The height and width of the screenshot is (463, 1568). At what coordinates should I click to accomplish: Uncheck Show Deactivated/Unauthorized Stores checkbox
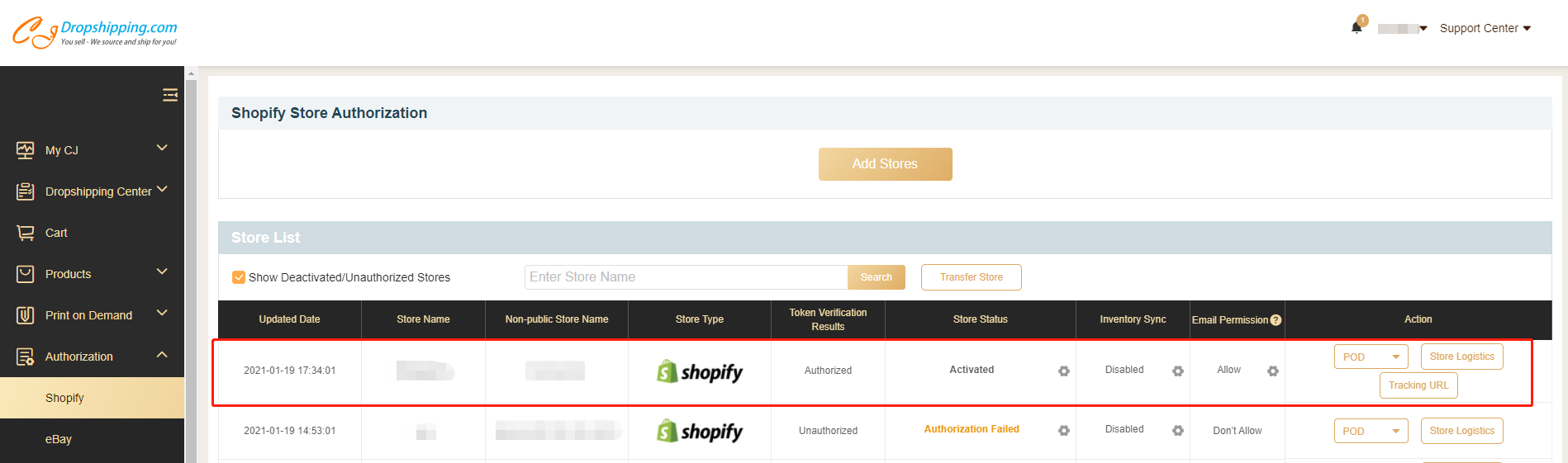pos(239,277)
